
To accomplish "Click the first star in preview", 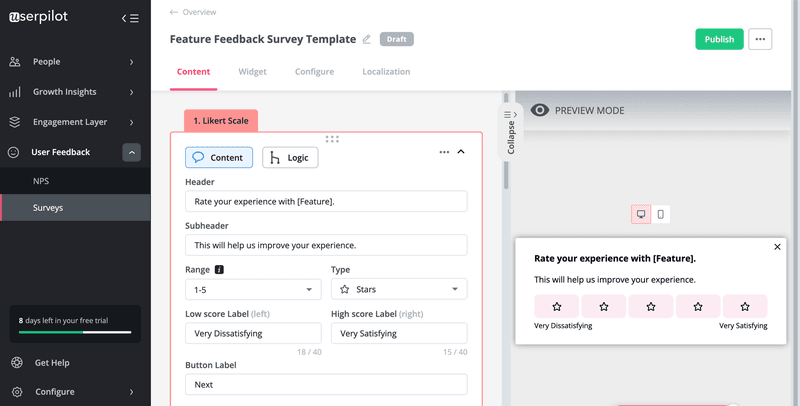I will click(x=557, y=307).
